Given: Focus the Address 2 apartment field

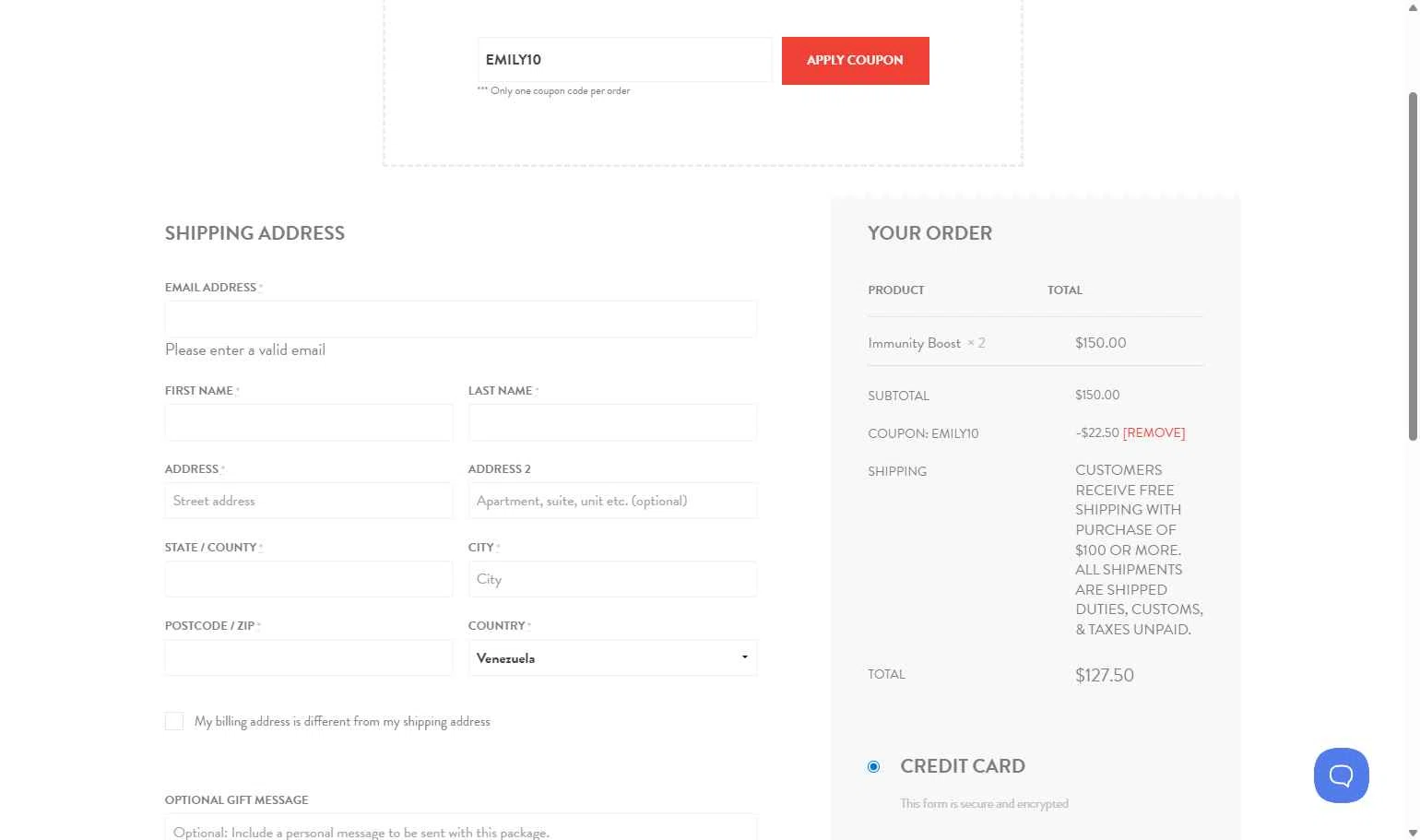Looking at the screenshot, I should point(612,501).
